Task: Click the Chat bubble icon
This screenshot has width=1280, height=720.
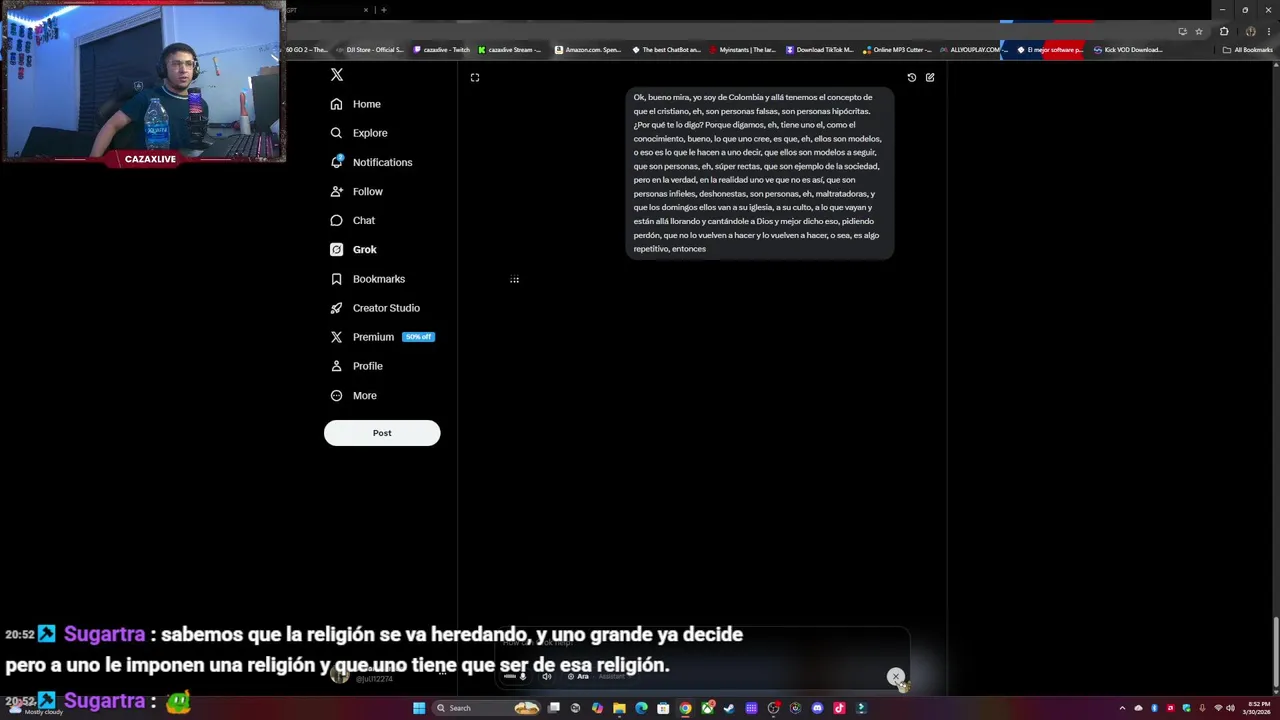Action: 336,220
